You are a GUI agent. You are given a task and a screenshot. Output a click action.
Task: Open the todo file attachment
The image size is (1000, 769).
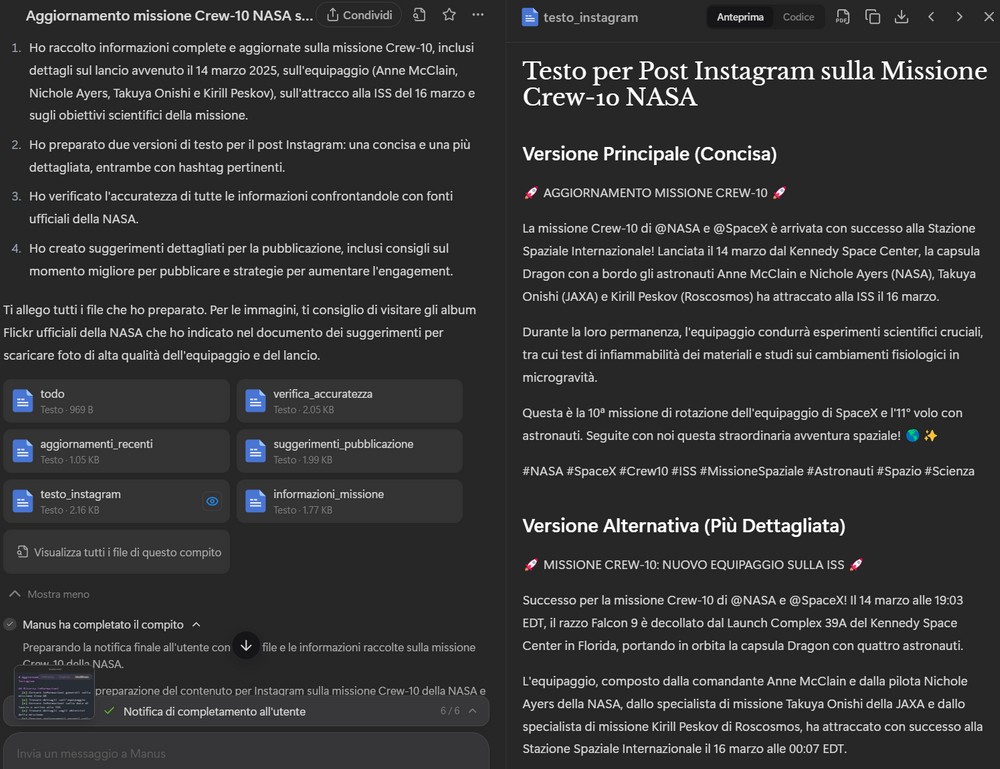(117, 401)
